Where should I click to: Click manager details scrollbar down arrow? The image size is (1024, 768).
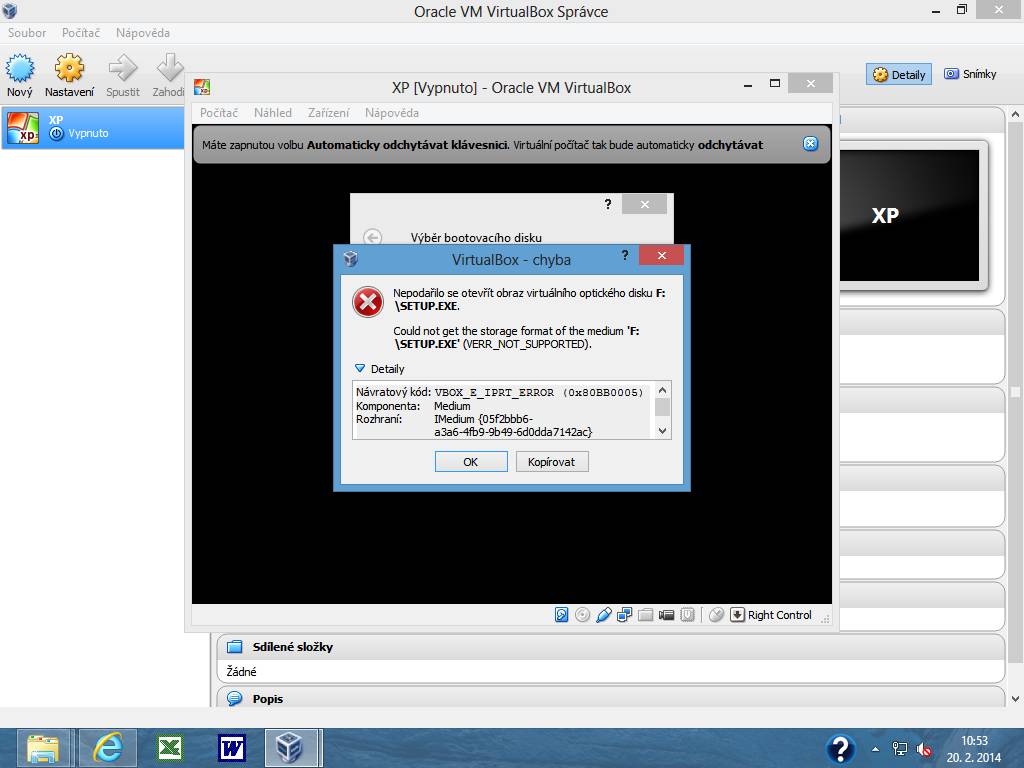click(1016, 699)
